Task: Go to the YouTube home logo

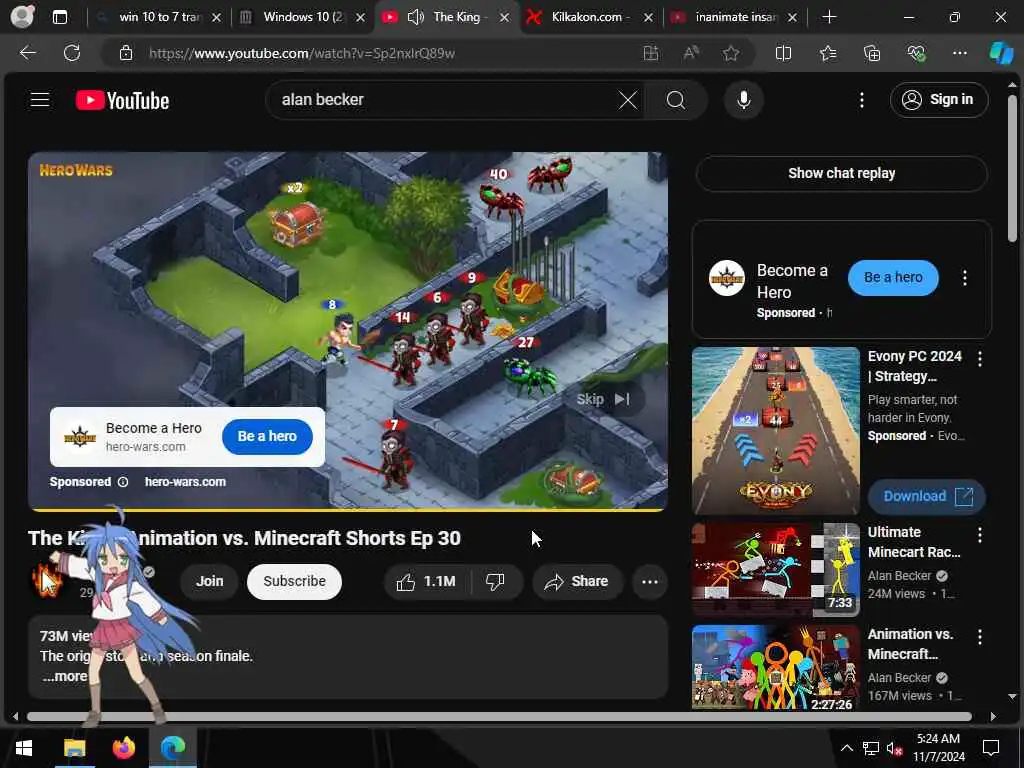Action: [x=122, y=100]
